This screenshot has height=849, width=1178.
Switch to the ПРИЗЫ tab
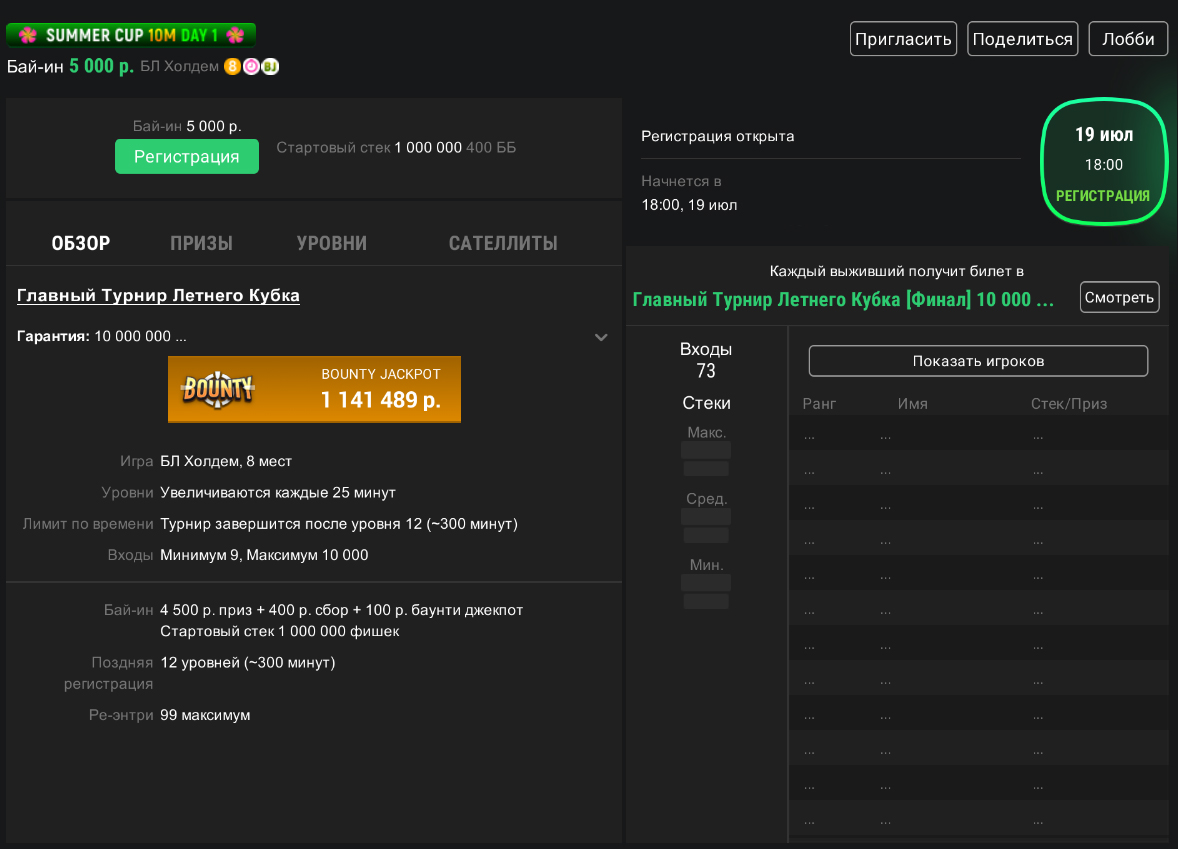pos(201,243)
